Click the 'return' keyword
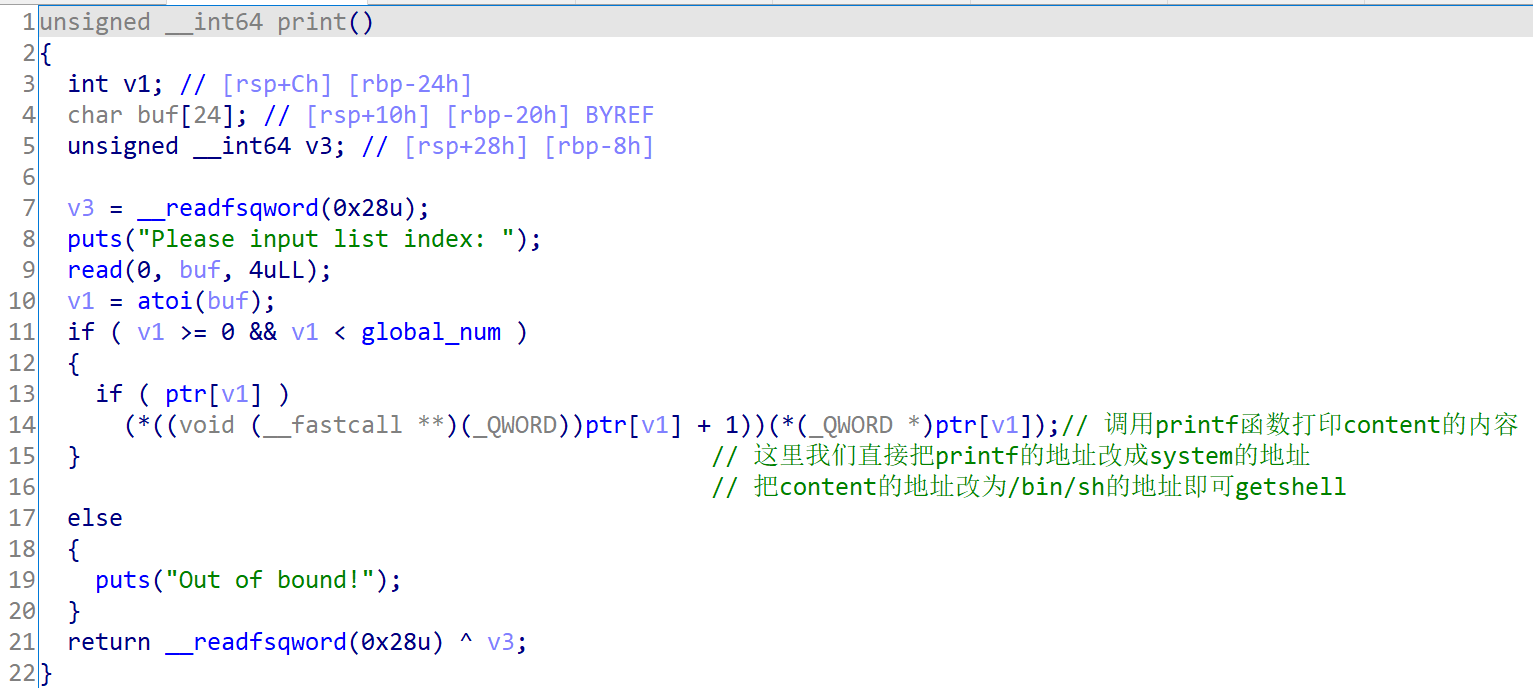The height and width of the screenshot is (688, 1533). pyautogui.click(x=109, y=642)
